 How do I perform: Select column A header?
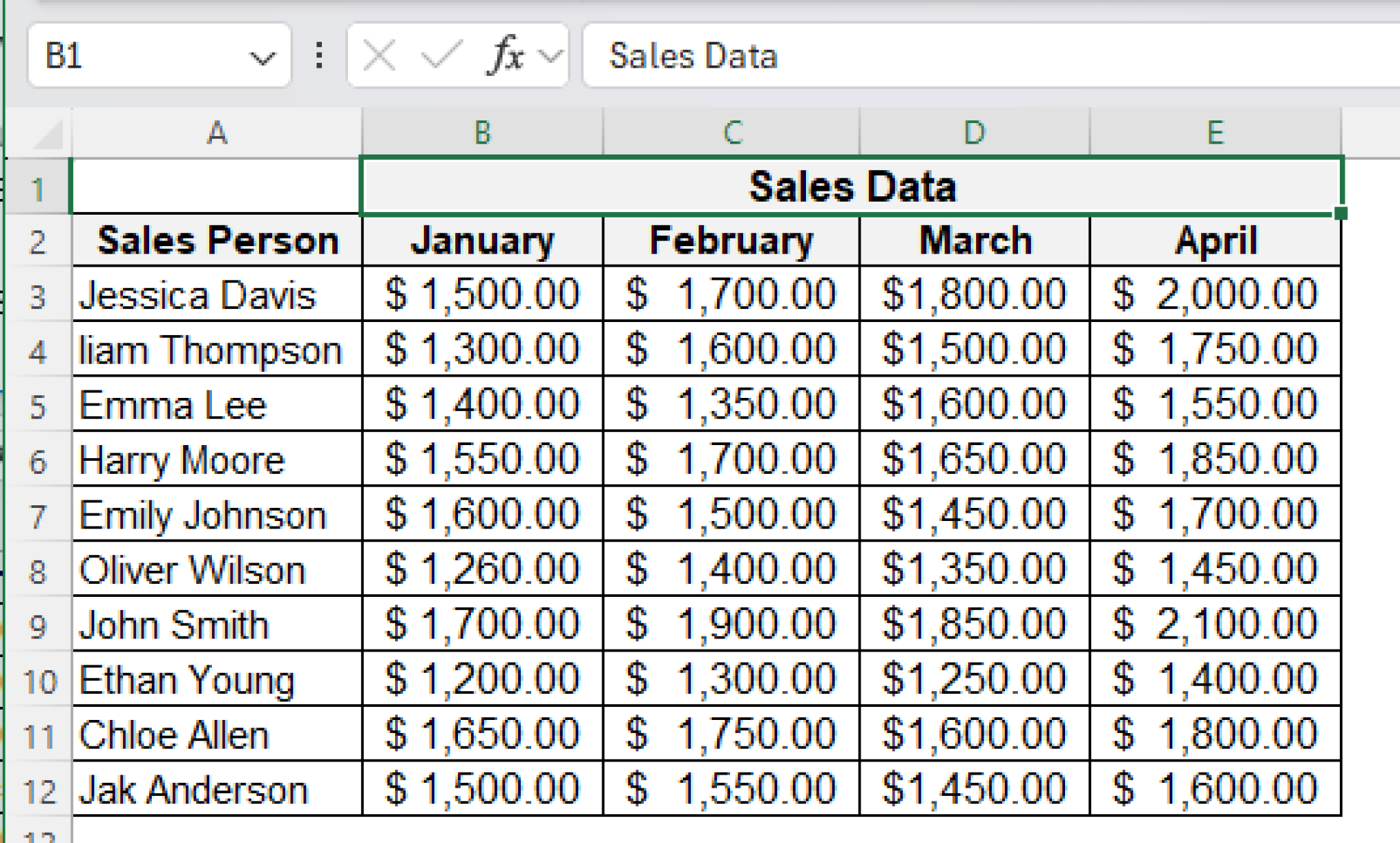pos(217,133)
